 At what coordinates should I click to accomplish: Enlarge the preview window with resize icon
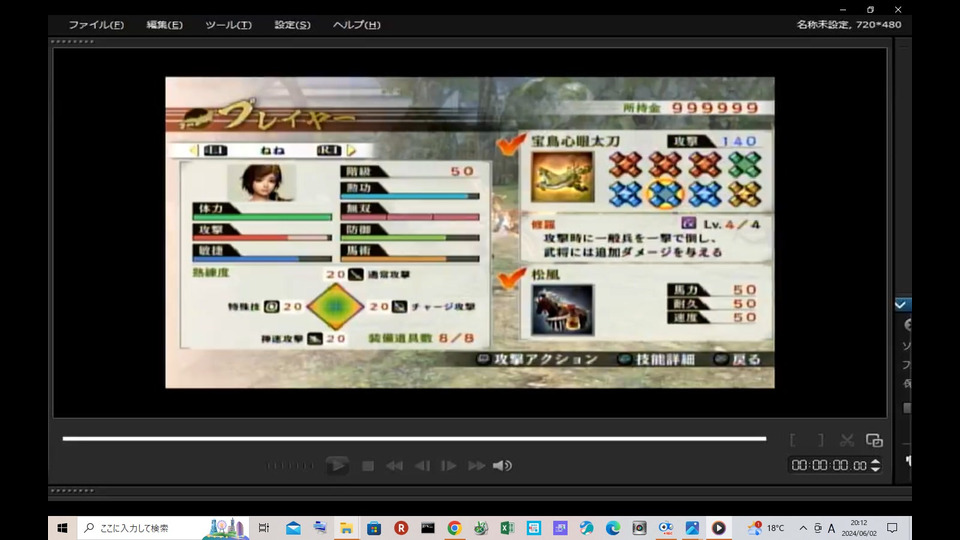pyautogui.click(x=874, y=440)
